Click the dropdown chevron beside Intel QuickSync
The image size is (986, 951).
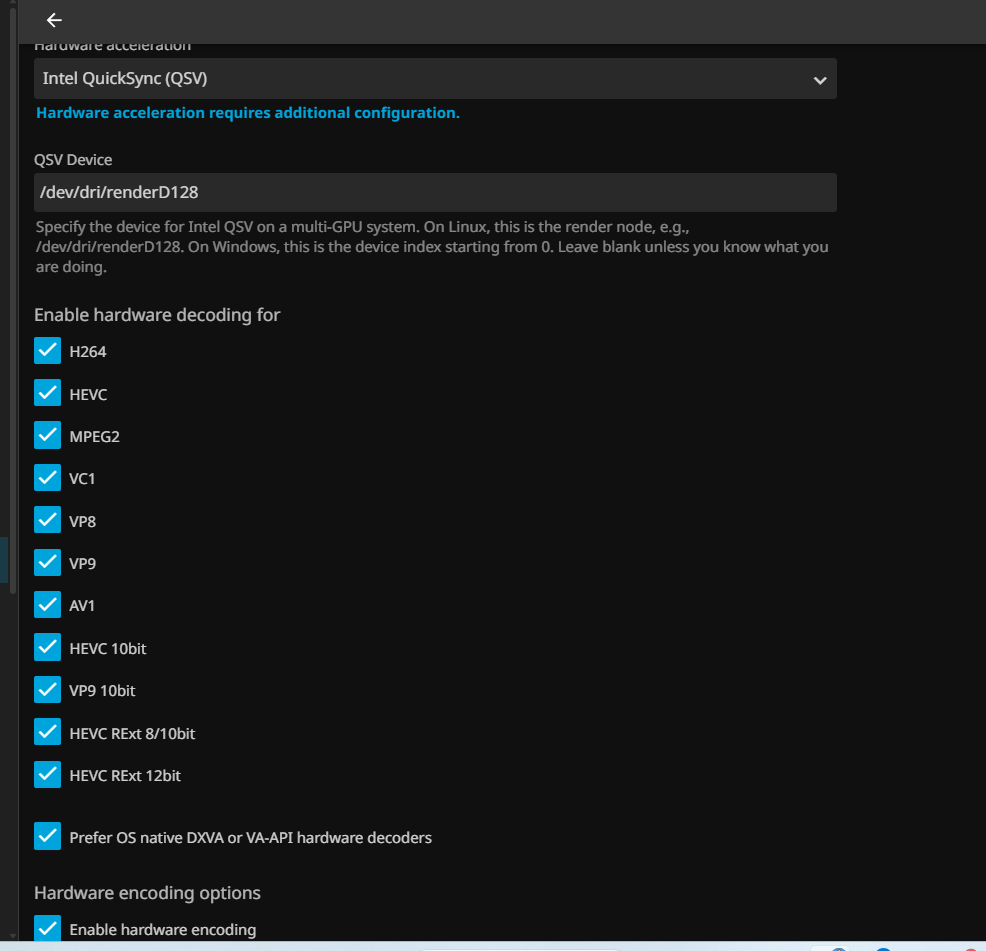click(819, 79)
